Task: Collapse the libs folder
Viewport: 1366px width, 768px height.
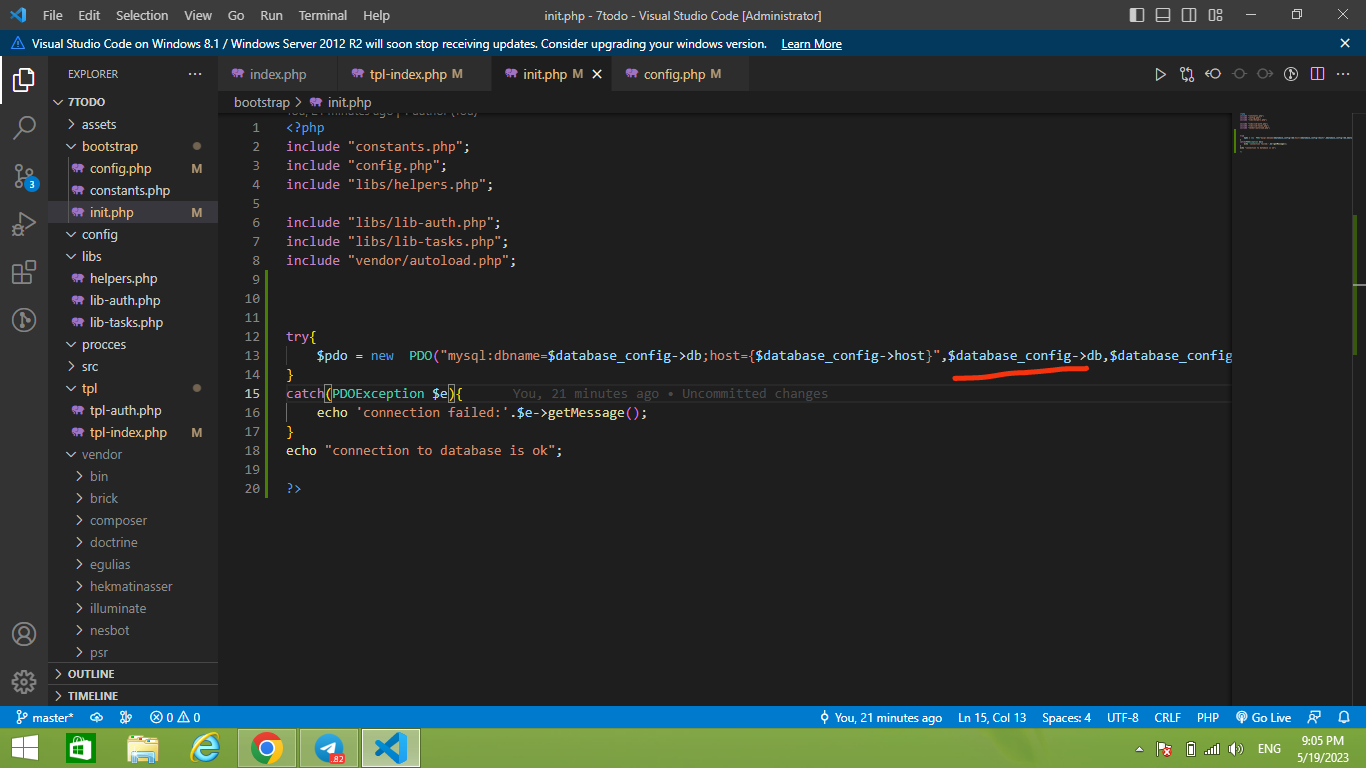Action: (133, 256)
